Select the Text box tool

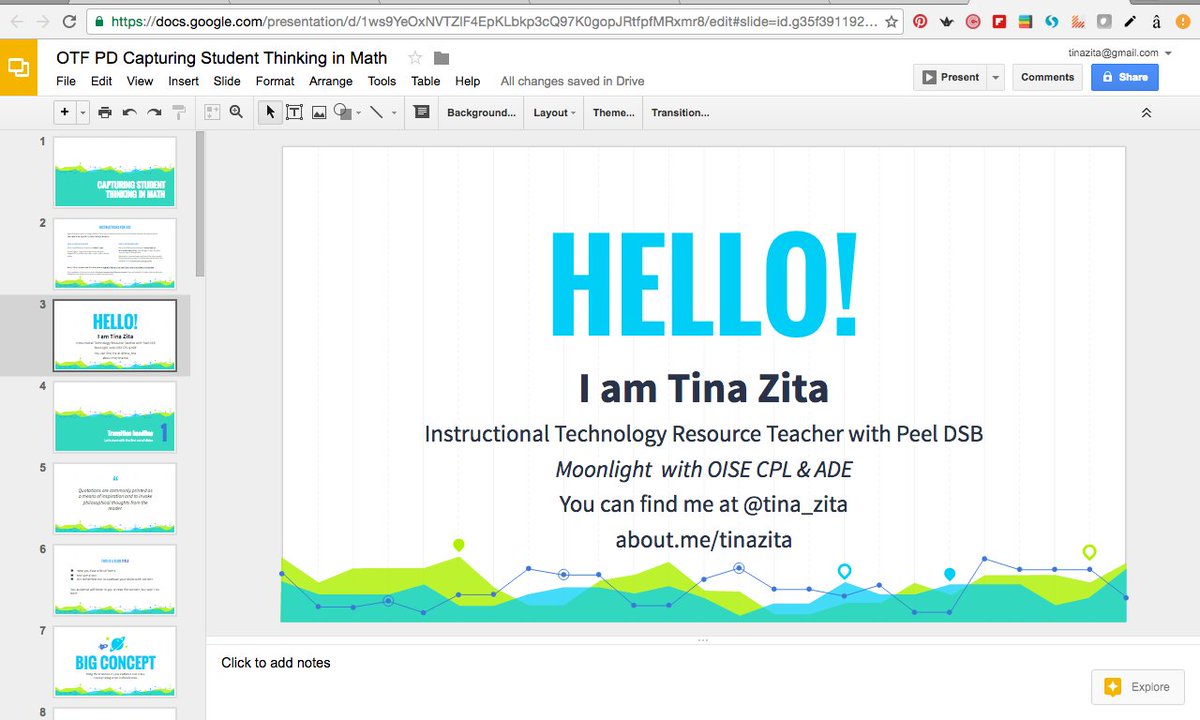pos(295,113)
